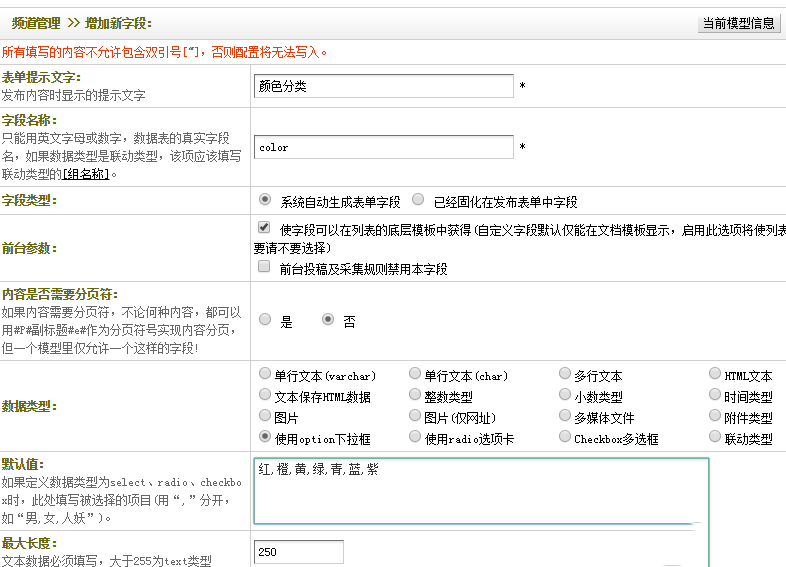The height and width of the screenshot is (567, 786).
Task: Choose 单行文本(char) data type
Action: pos(415,374)
